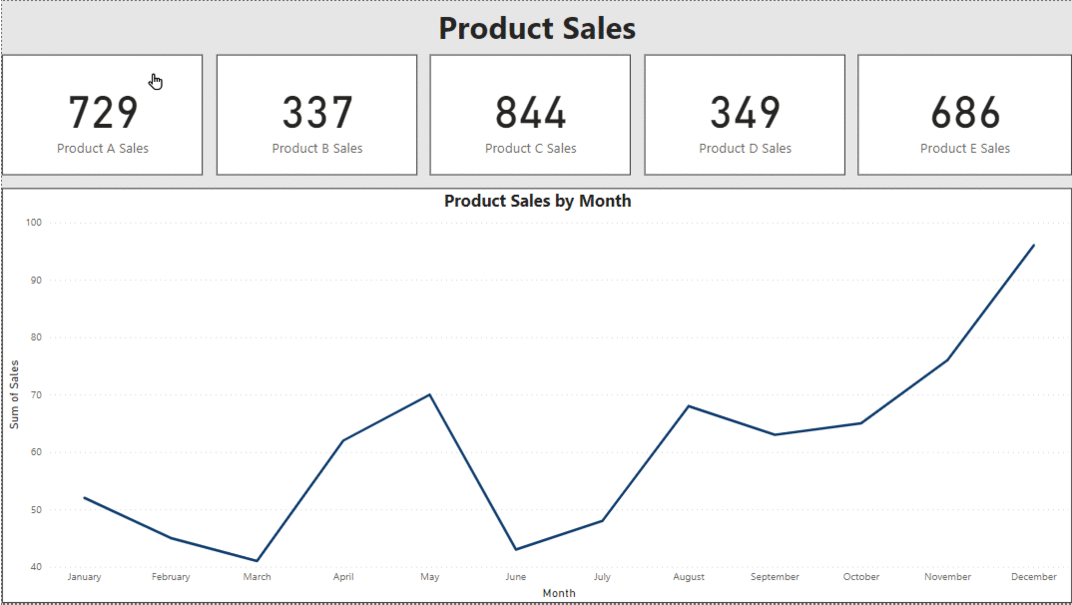Image resolution: width=1072 pixels, height=605 pixels.
Task: Click the Sum of Sales axis title
Action: point(16,394)
